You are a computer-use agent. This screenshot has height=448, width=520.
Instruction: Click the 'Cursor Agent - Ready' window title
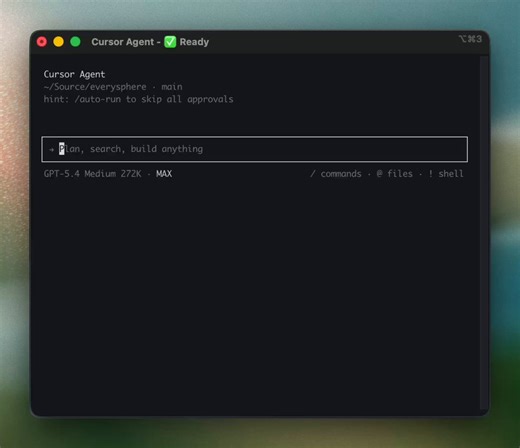(x=150, y=42)
